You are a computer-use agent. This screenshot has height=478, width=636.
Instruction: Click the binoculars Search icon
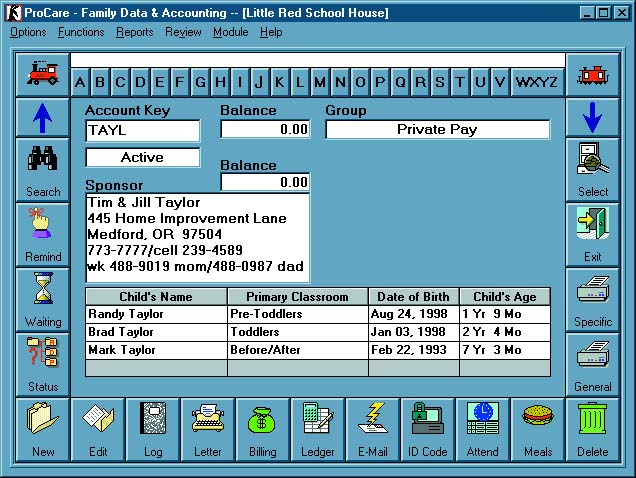tap(43, 166)
